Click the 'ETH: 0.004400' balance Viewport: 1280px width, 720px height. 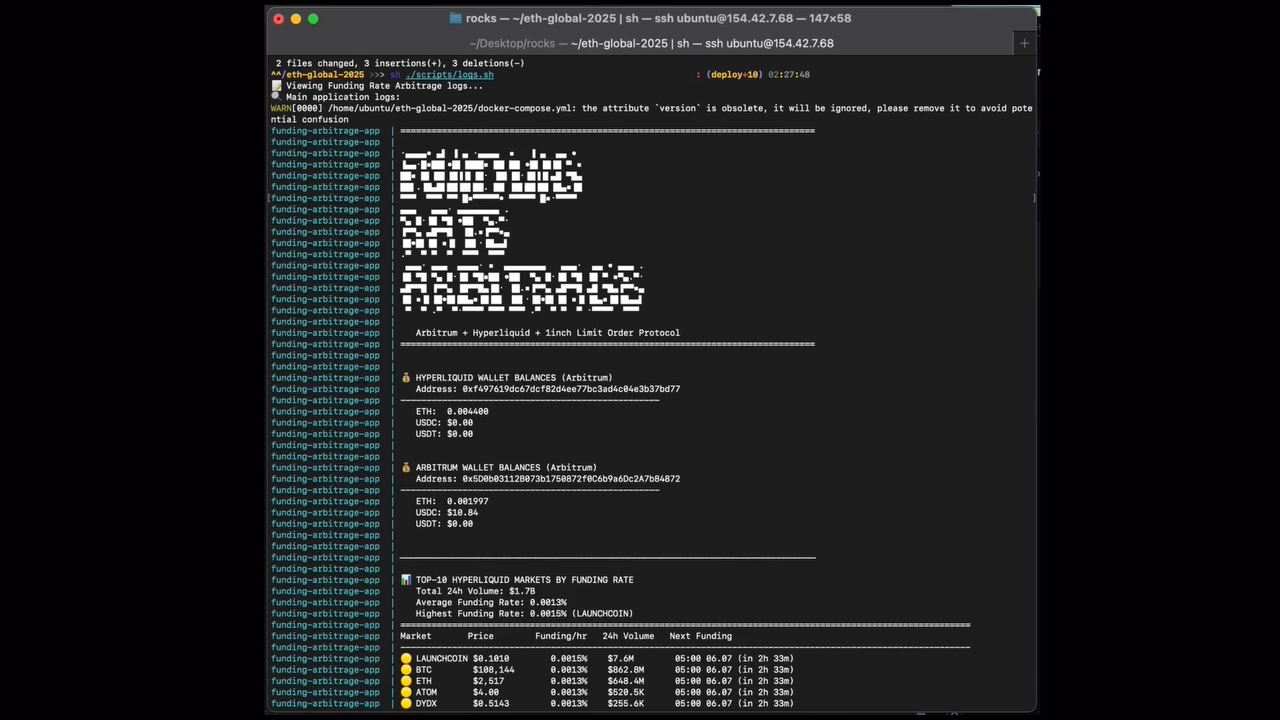coord(452,411)
